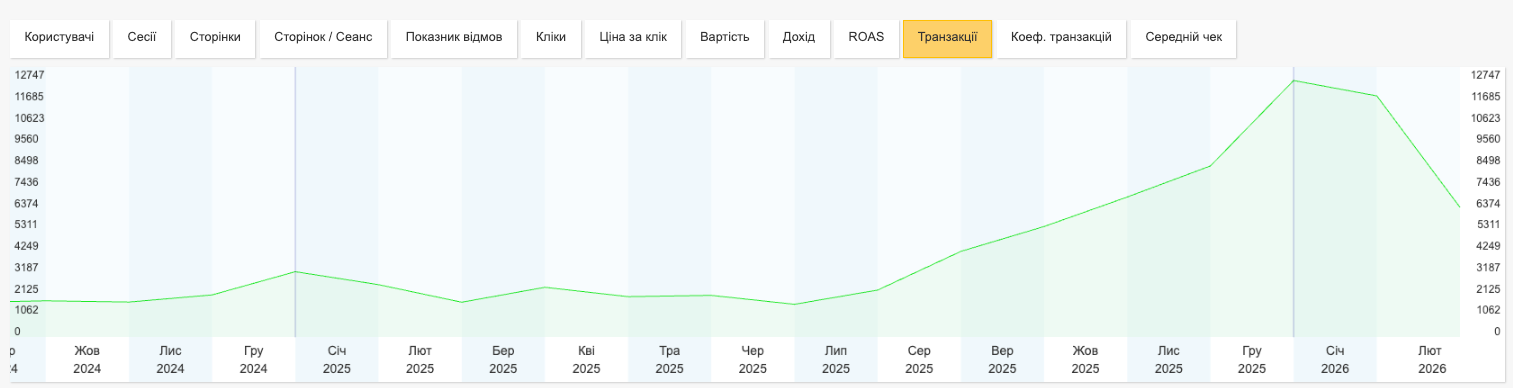Select the Лис 2024 month column
Image resolution: width=1513 pixels, height=388 pixels.
pos(170,360)
